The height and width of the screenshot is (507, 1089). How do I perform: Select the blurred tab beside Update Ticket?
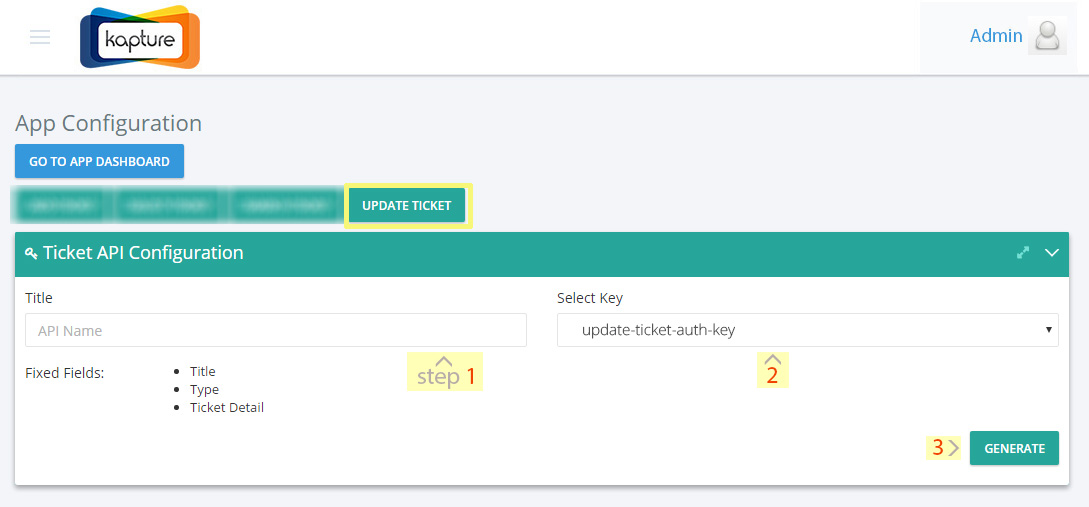(x=286, y=206)
